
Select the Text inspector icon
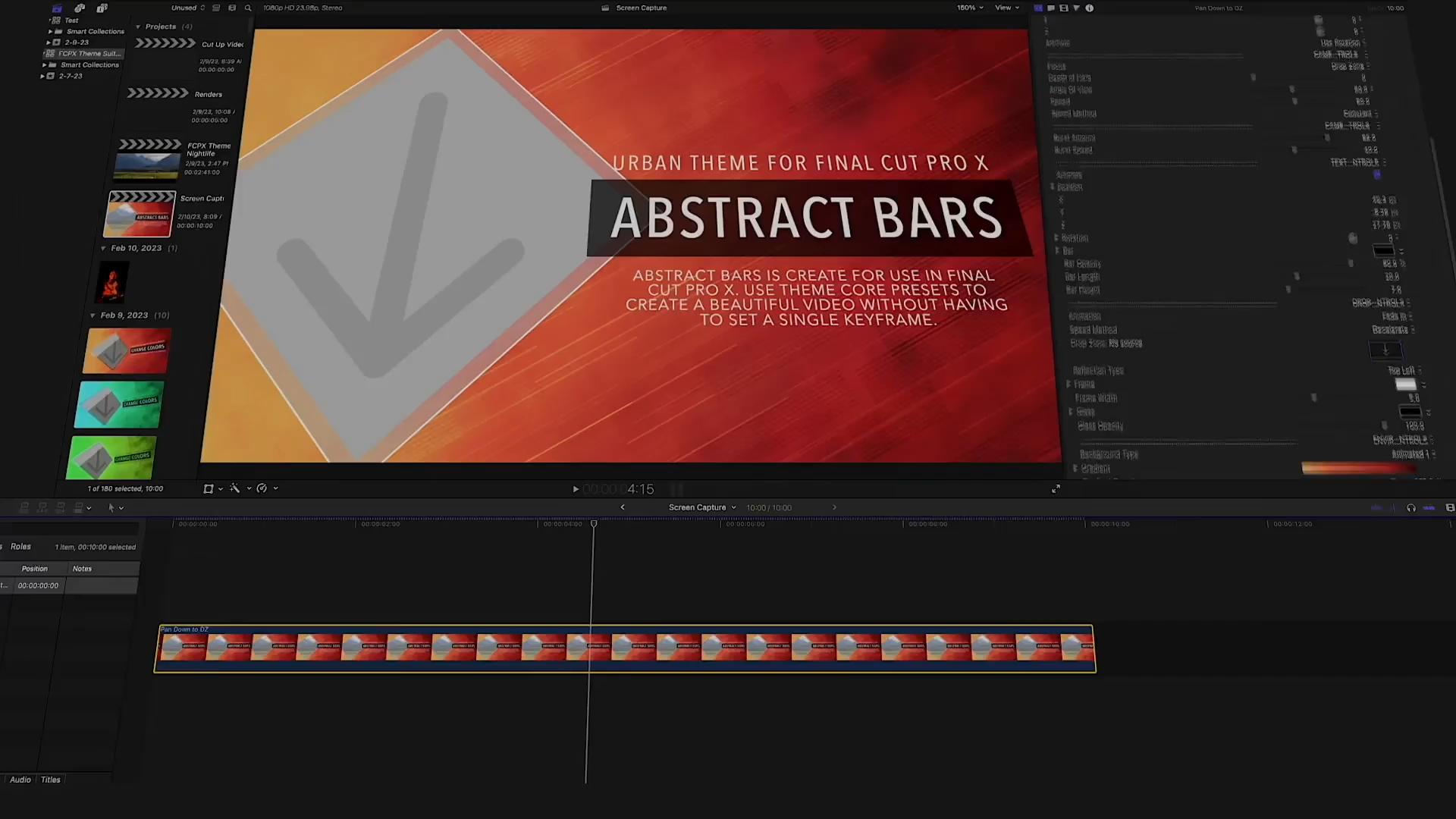click(1051, 8)
